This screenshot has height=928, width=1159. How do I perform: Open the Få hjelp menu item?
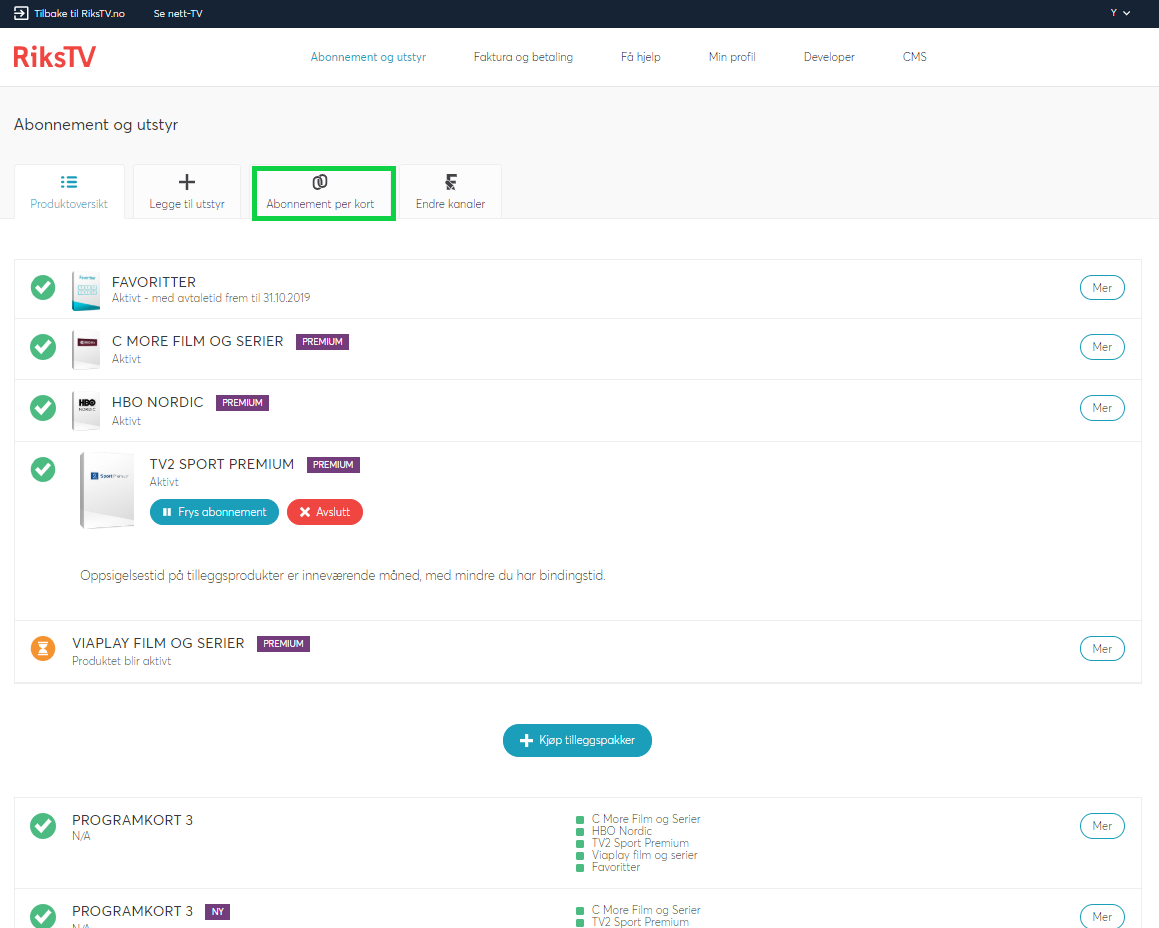pos(641,57)
